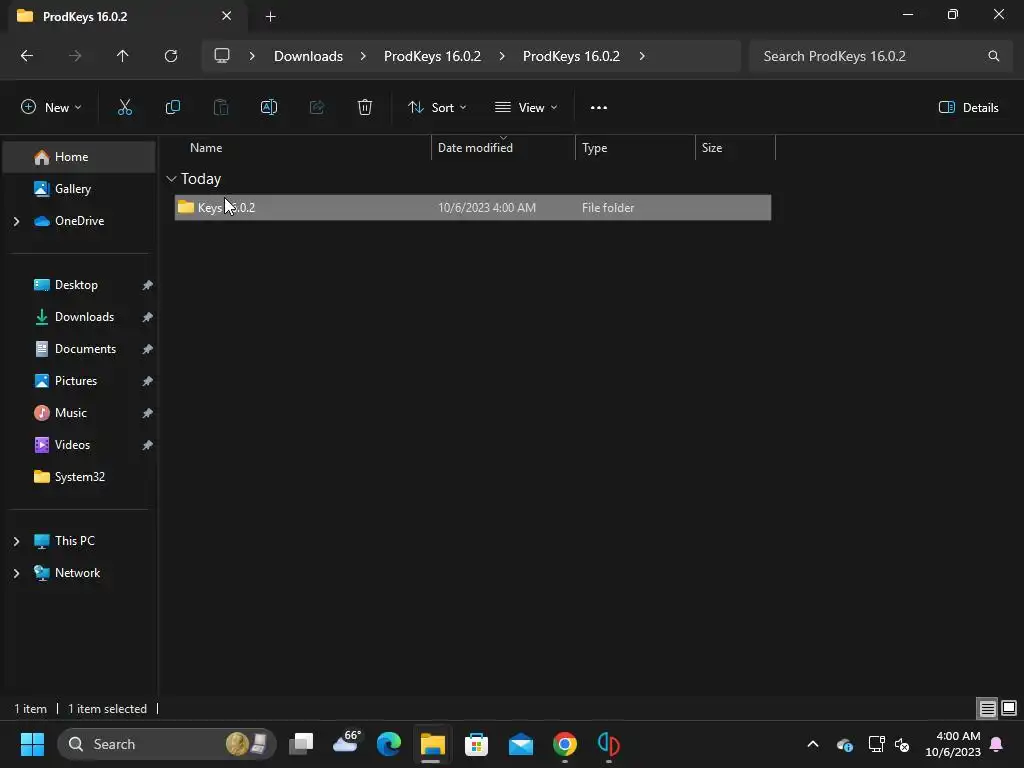Screen dimensions: 1024x768
Task: Open OneDrive in navigation pane
Action: point(79,221)
